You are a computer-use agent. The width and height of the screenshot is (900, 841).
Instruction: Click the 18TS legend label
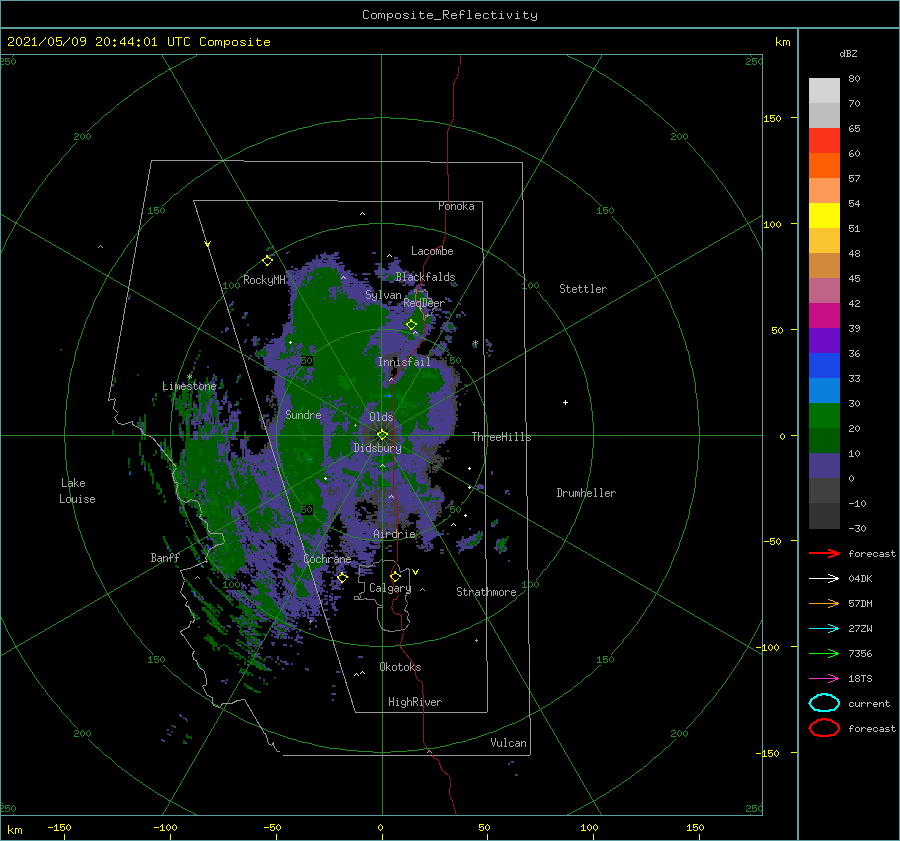(x=860, y=679)
